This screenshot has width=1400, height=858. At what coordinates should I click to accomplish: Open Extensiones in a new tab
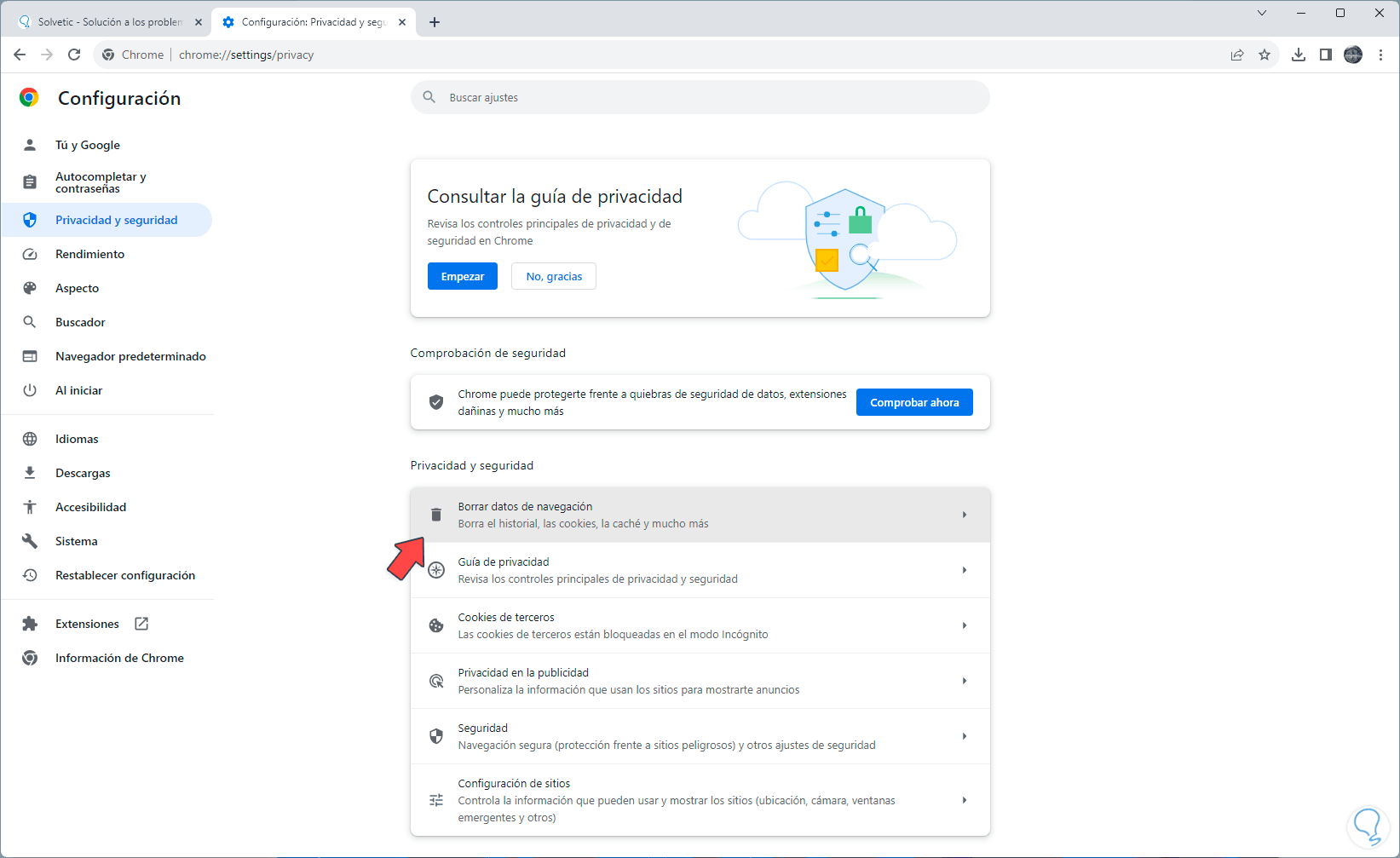tap(107, 624)
